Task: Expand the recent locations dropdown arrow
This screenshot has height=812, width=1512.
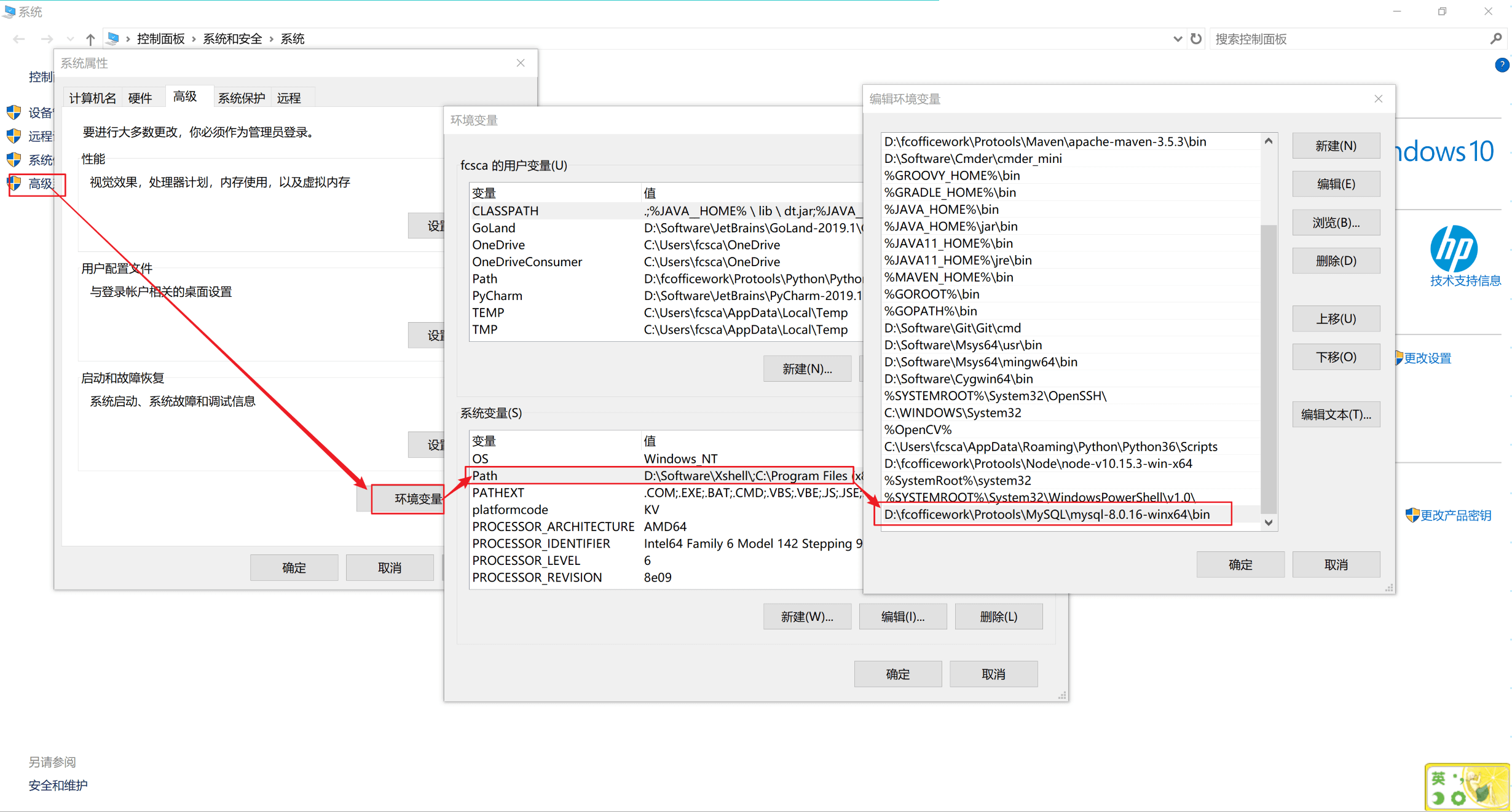Action: pos(70,39)
